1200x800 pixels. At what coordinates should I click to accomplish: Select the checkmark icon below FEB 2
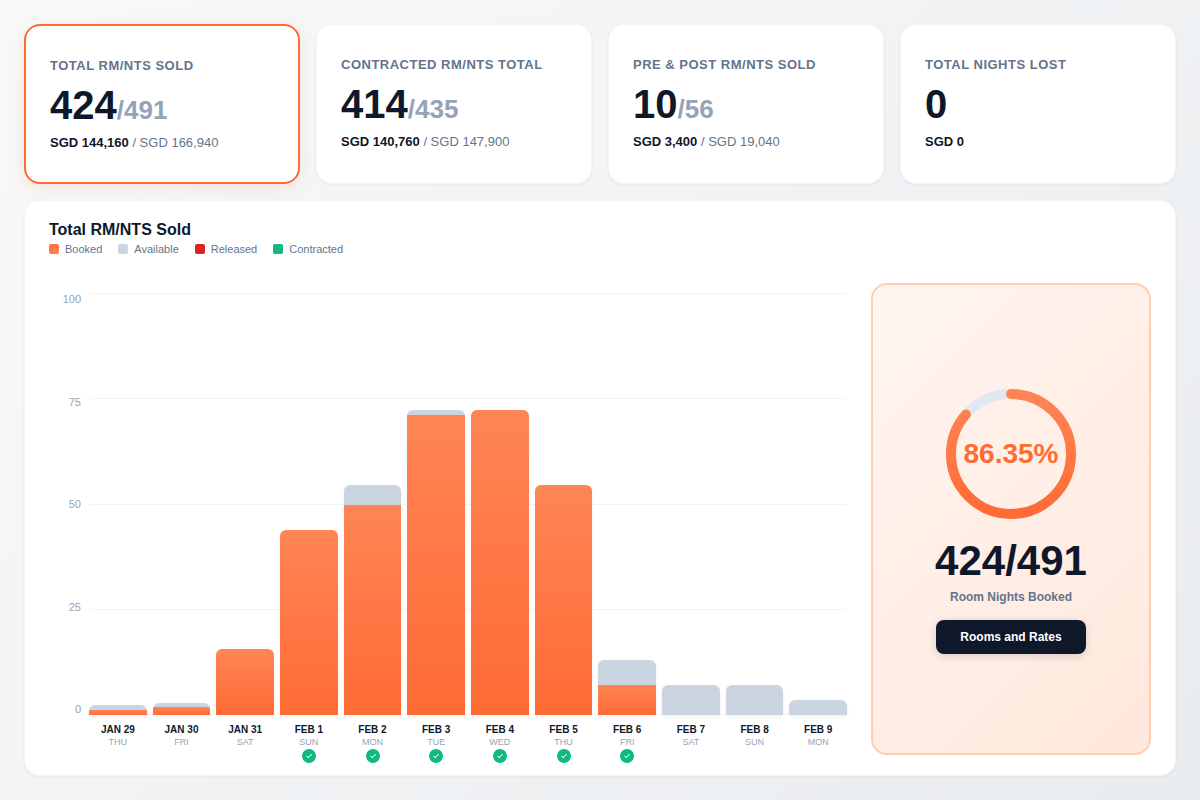pos(373,757)
